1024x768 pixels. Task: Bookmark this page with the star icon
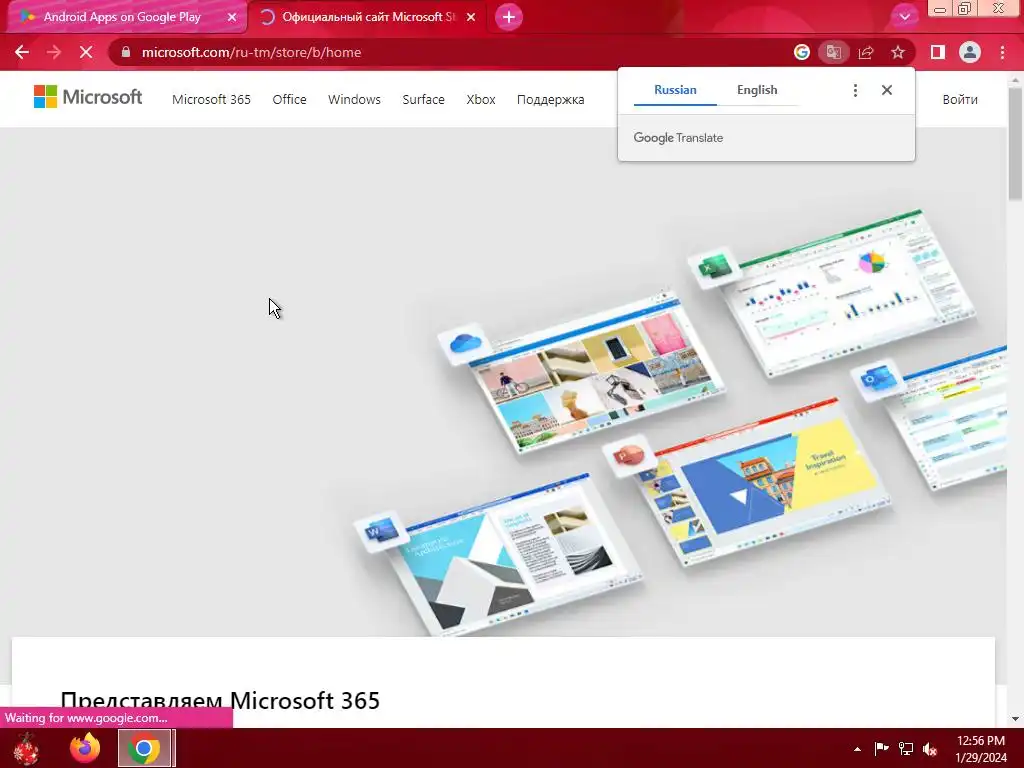click(x=898, y=52)
